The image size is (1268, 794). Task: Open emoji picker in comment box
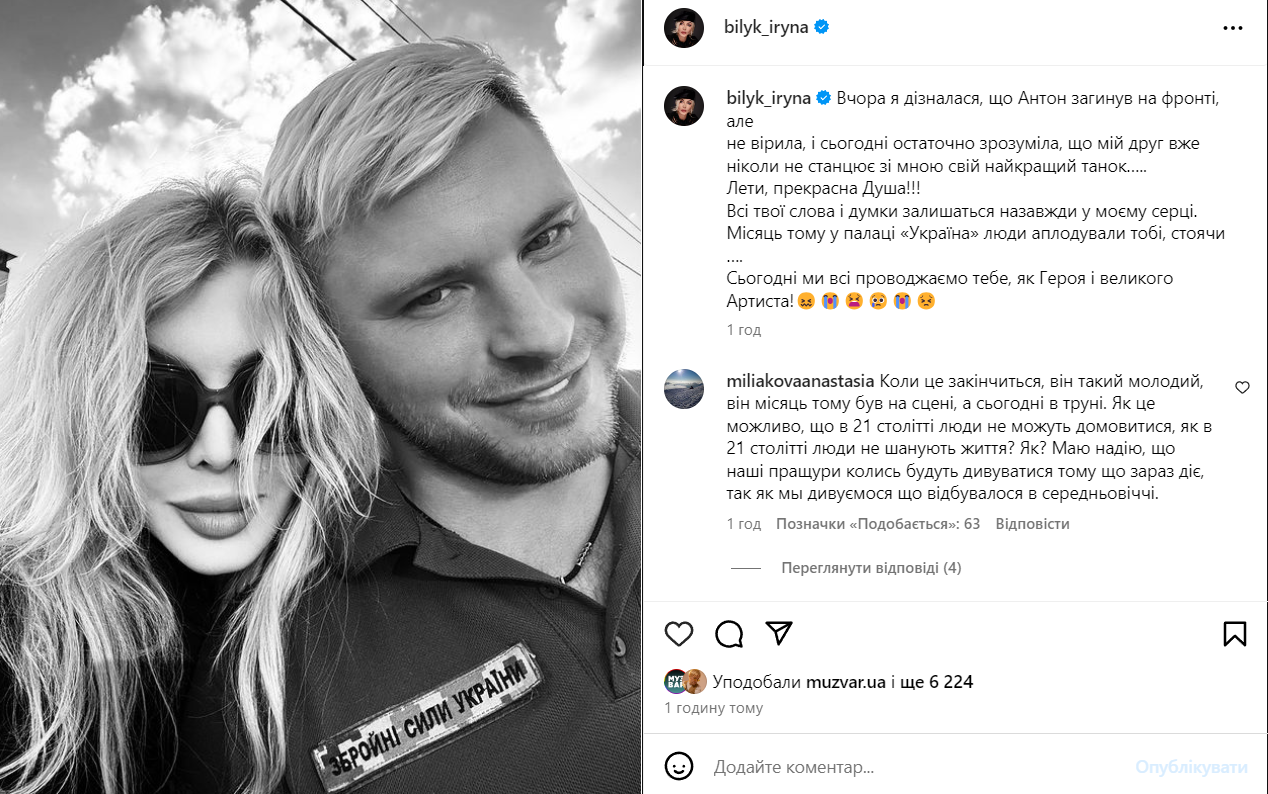tap(679, 767)
